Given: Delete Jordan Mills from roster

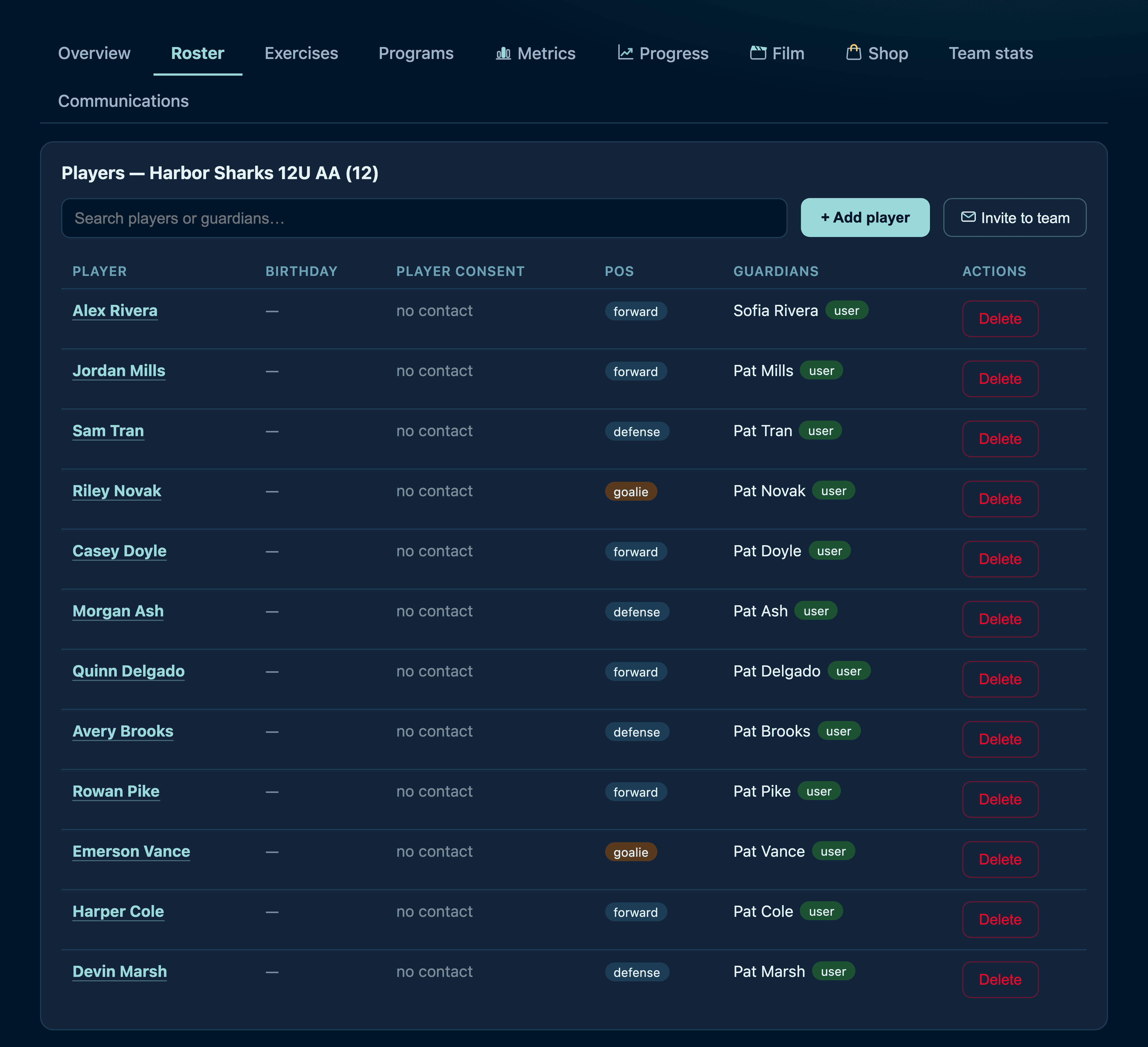Looking at the screenshot, I should click(1000, 379).
